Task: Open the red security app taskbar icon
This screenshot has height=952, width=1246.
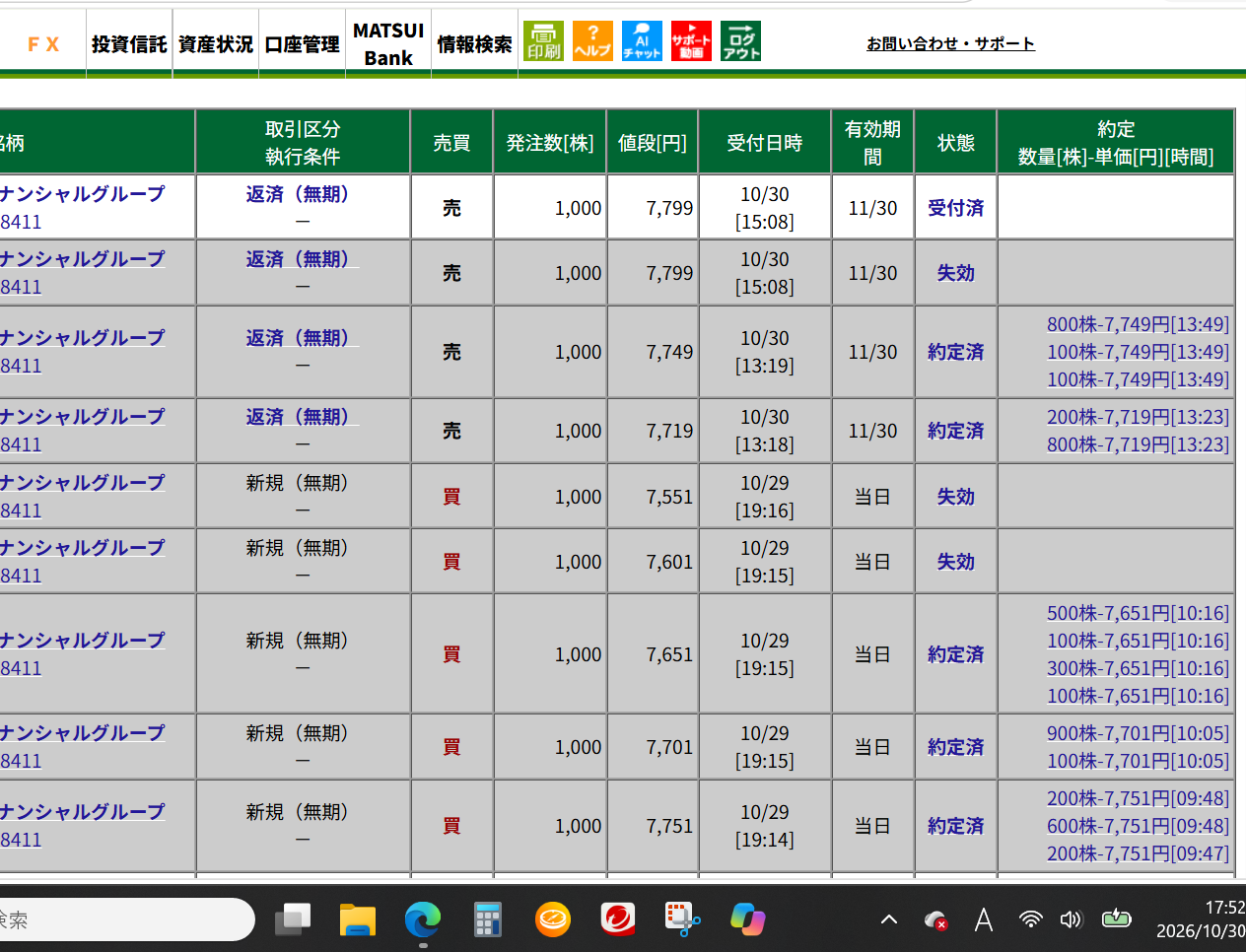Action: tap(618, 919)
